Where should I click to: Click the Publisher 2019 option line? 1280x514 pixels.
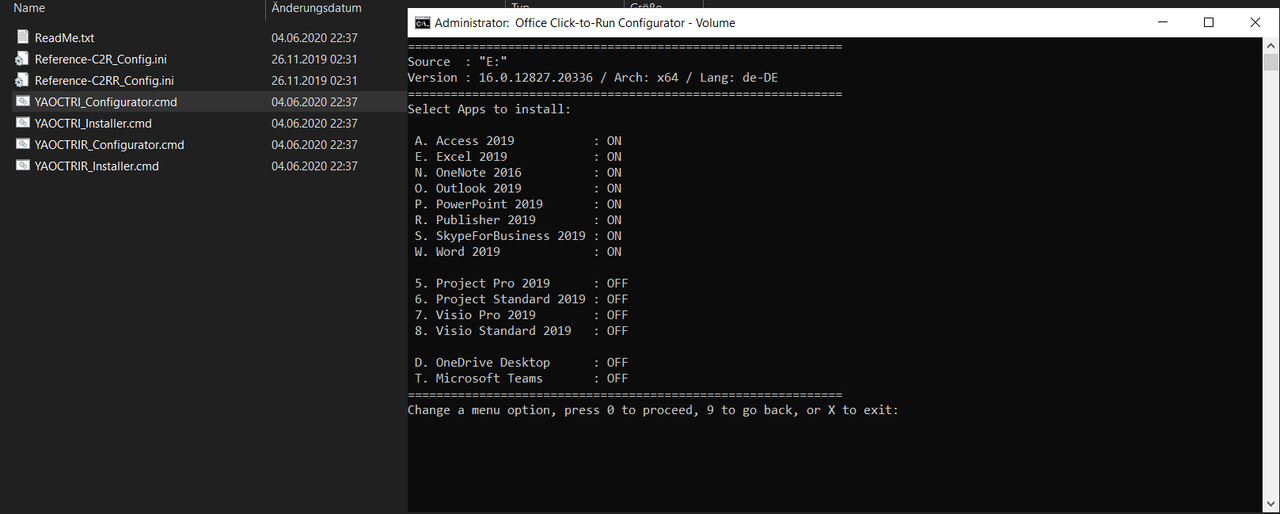coord(518,220)
